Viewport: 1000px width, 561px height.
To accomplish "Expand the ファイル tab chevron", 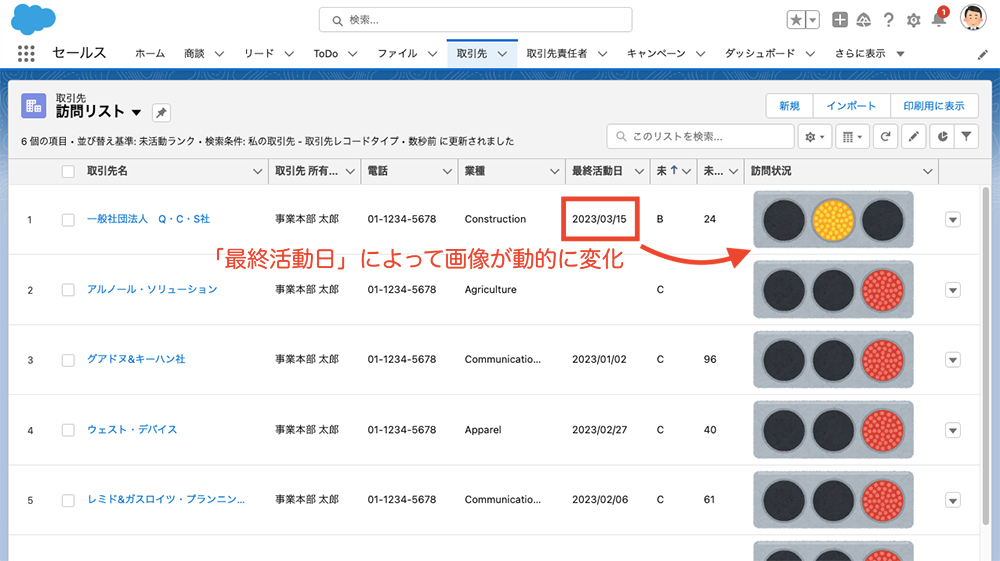I will pyautogui.click(x=432, y=54).
